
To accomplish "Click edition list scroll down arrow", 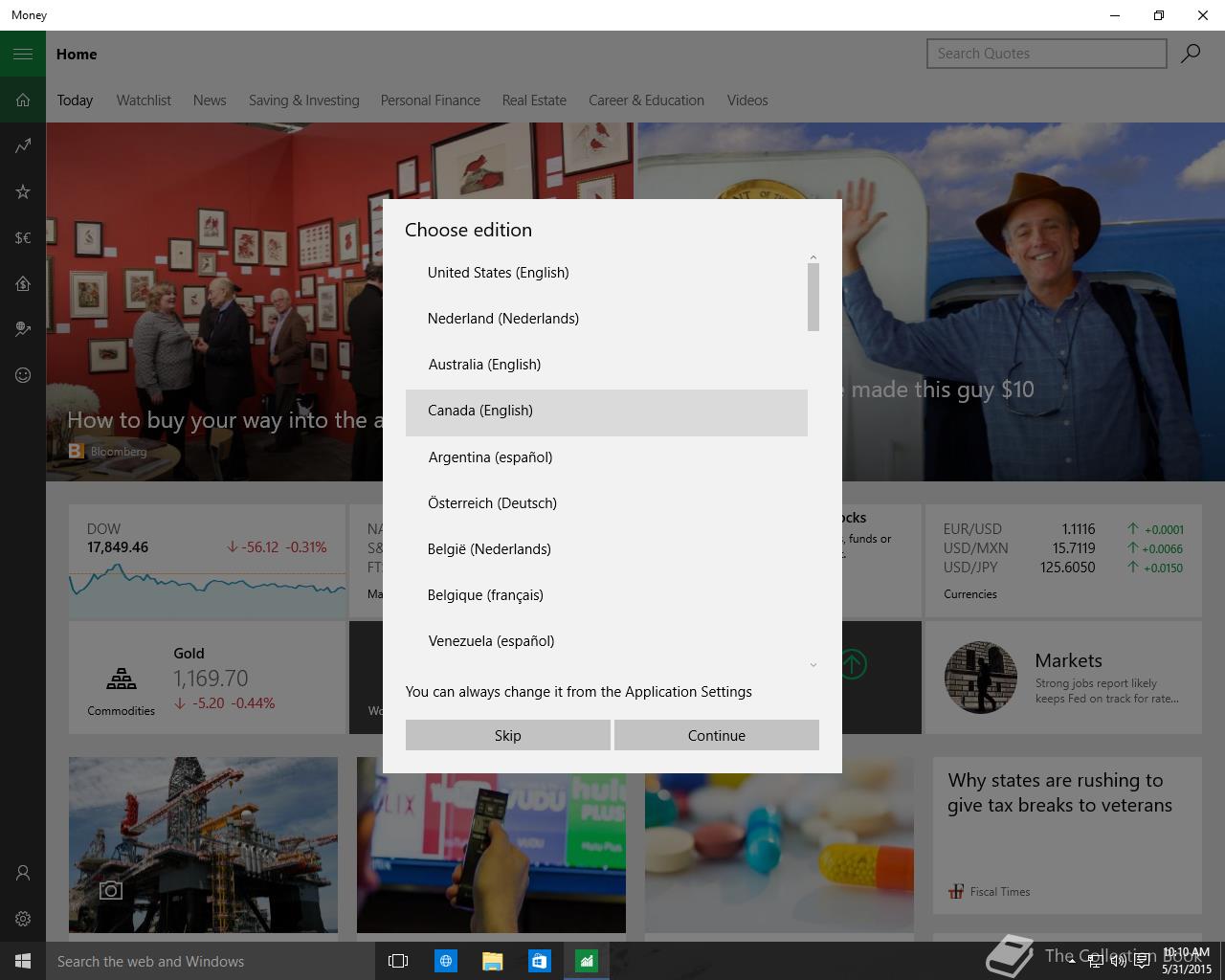I will (x=813, y=665).
